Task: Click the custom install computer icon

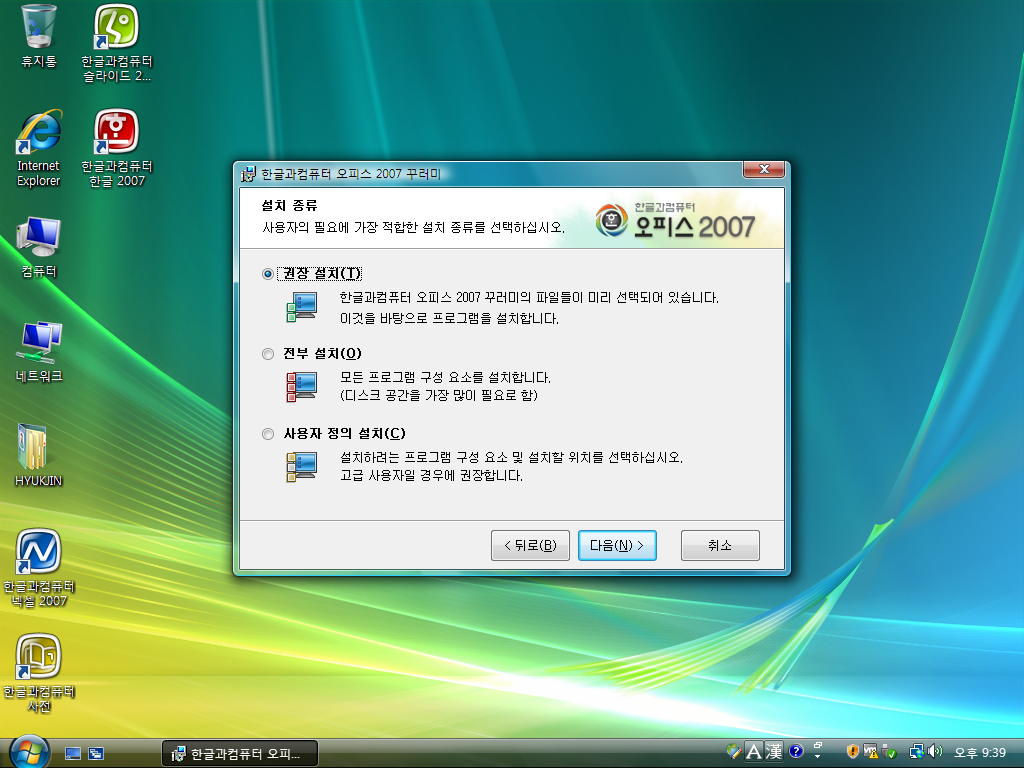Action: click(302, 466)
